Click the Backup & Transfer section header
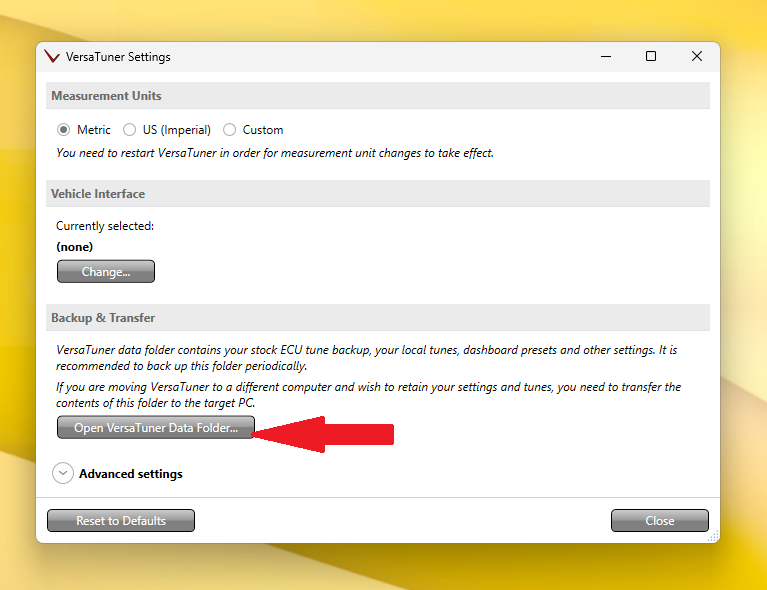The height and width of the screenshot is (590, 767). click(x=378, y=318)
